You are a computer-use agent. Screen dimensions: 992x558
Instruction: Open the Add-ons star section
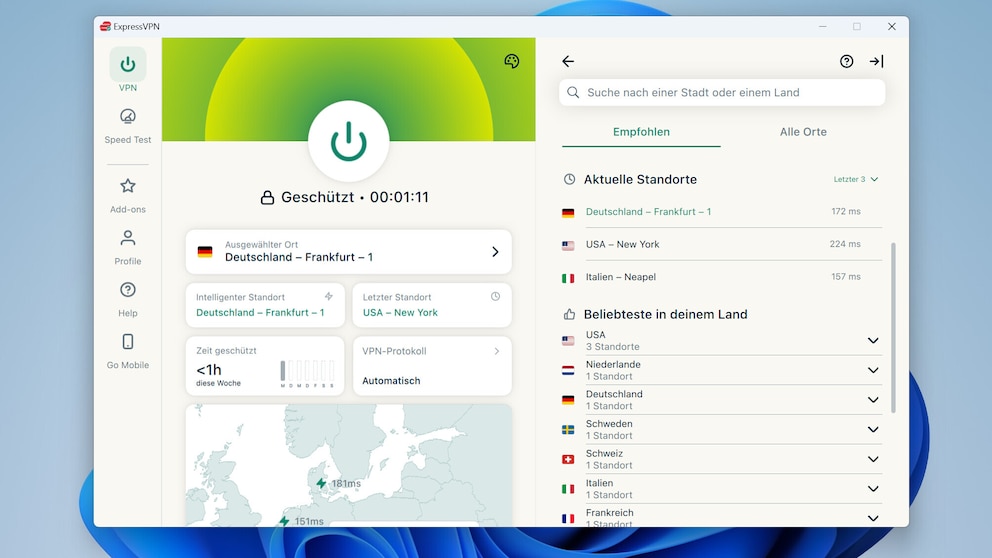pyautogui.click(x=128, y=195)
